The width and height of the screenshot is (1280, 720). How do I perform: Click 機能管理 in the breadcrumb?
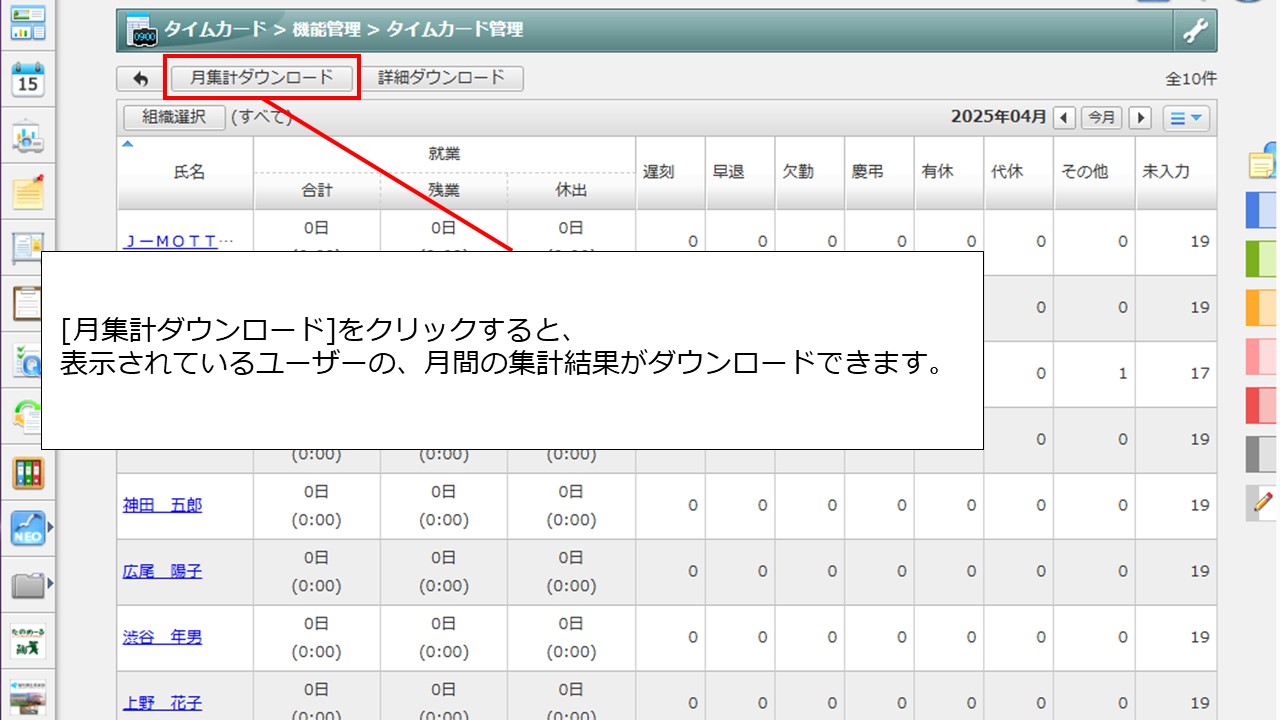tap(326, 30)
